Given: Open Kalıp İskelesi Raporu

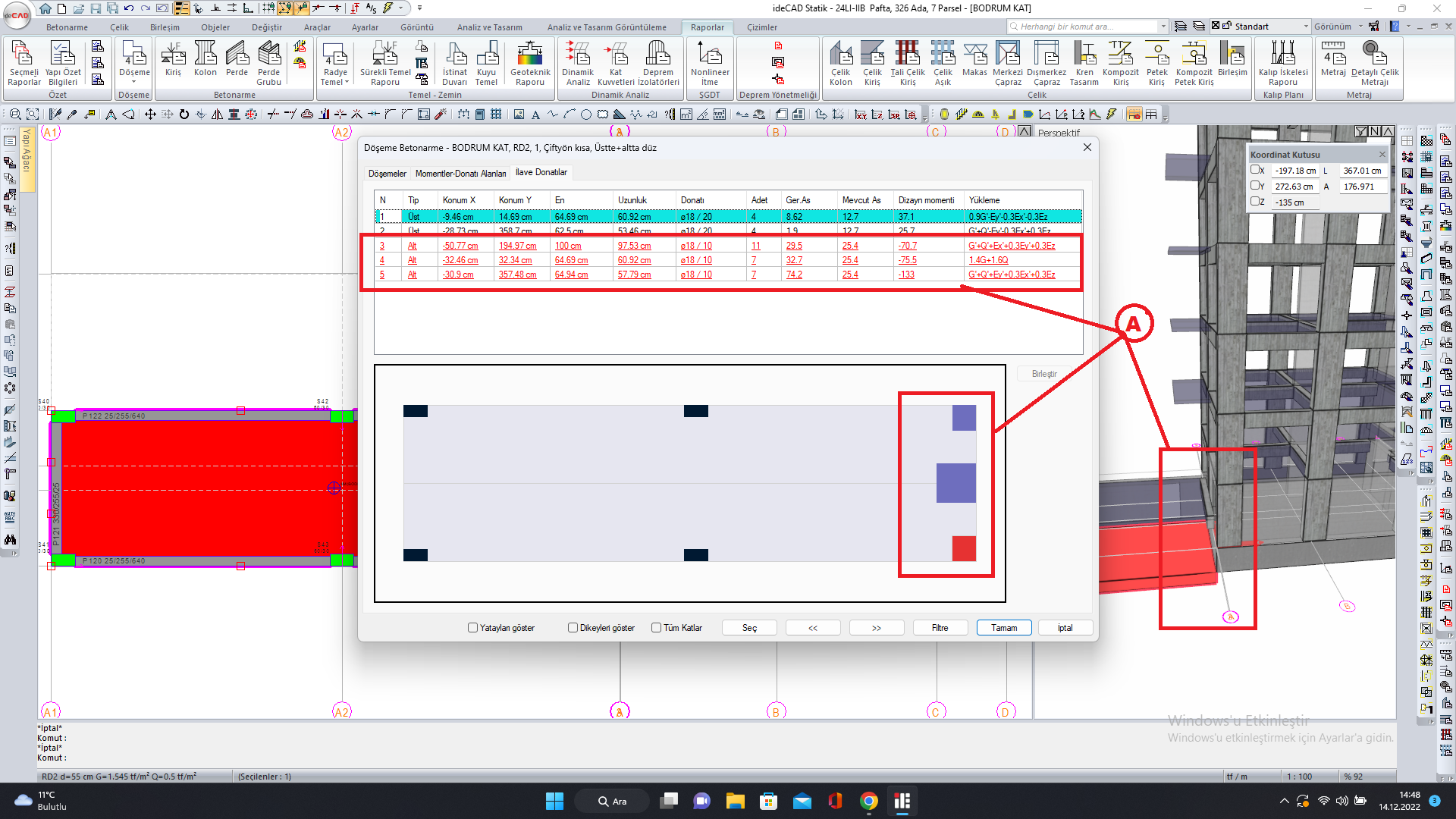Looking at the screenshot, I should [x=1283, y=64].
